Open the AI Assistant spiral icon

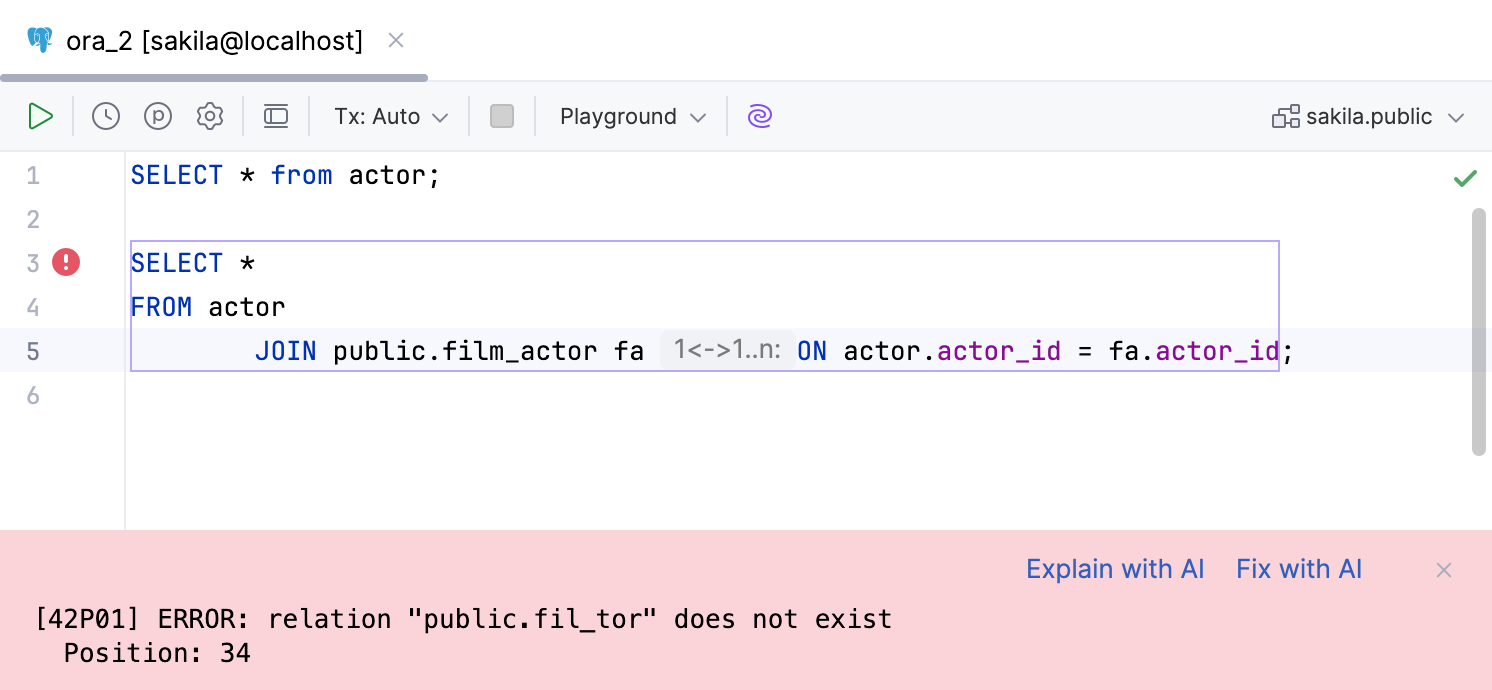click(759, 116)
